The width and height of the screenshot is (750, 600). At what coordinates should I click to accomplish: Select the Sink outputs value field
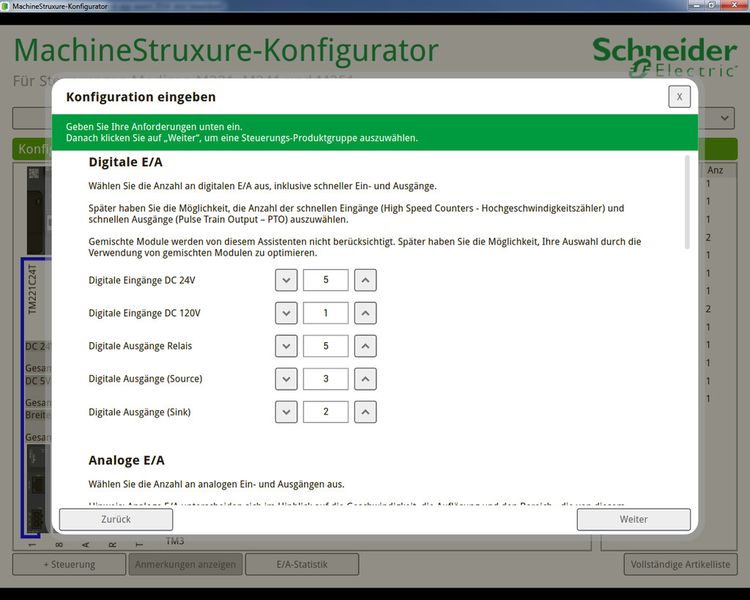[x=326, y=412]
